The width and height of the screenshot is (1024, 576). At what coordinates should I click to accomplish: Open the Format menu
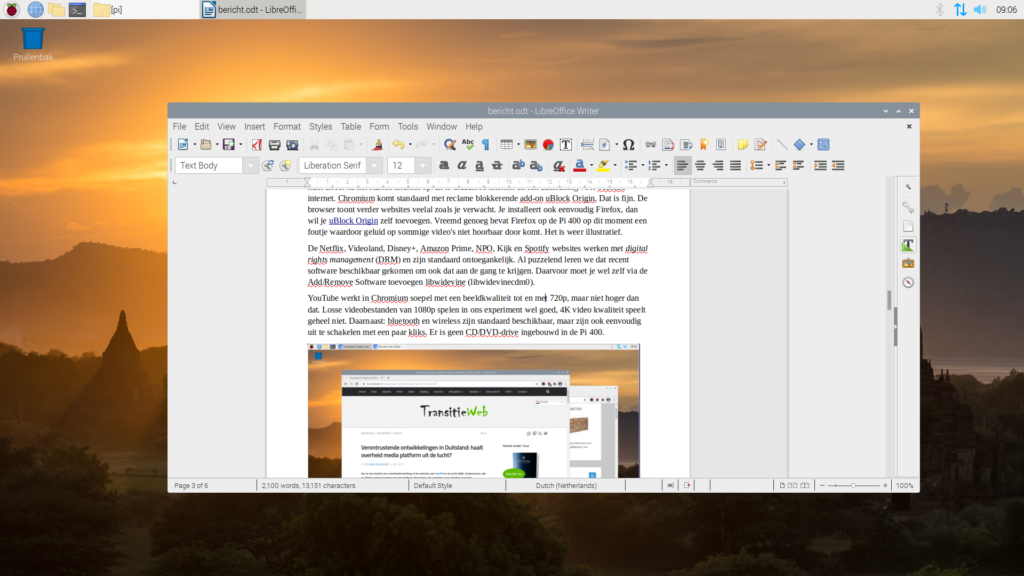tap(287, 127)
